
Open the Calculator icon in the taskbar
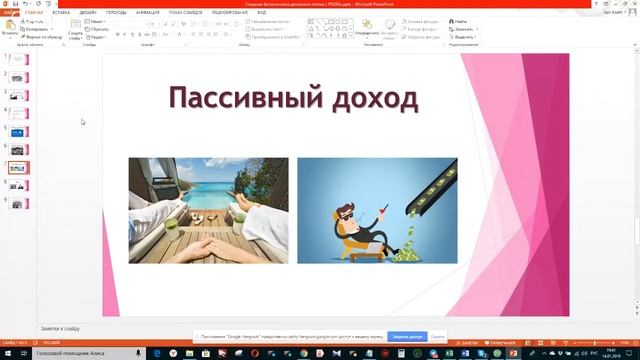click(401, 353)
